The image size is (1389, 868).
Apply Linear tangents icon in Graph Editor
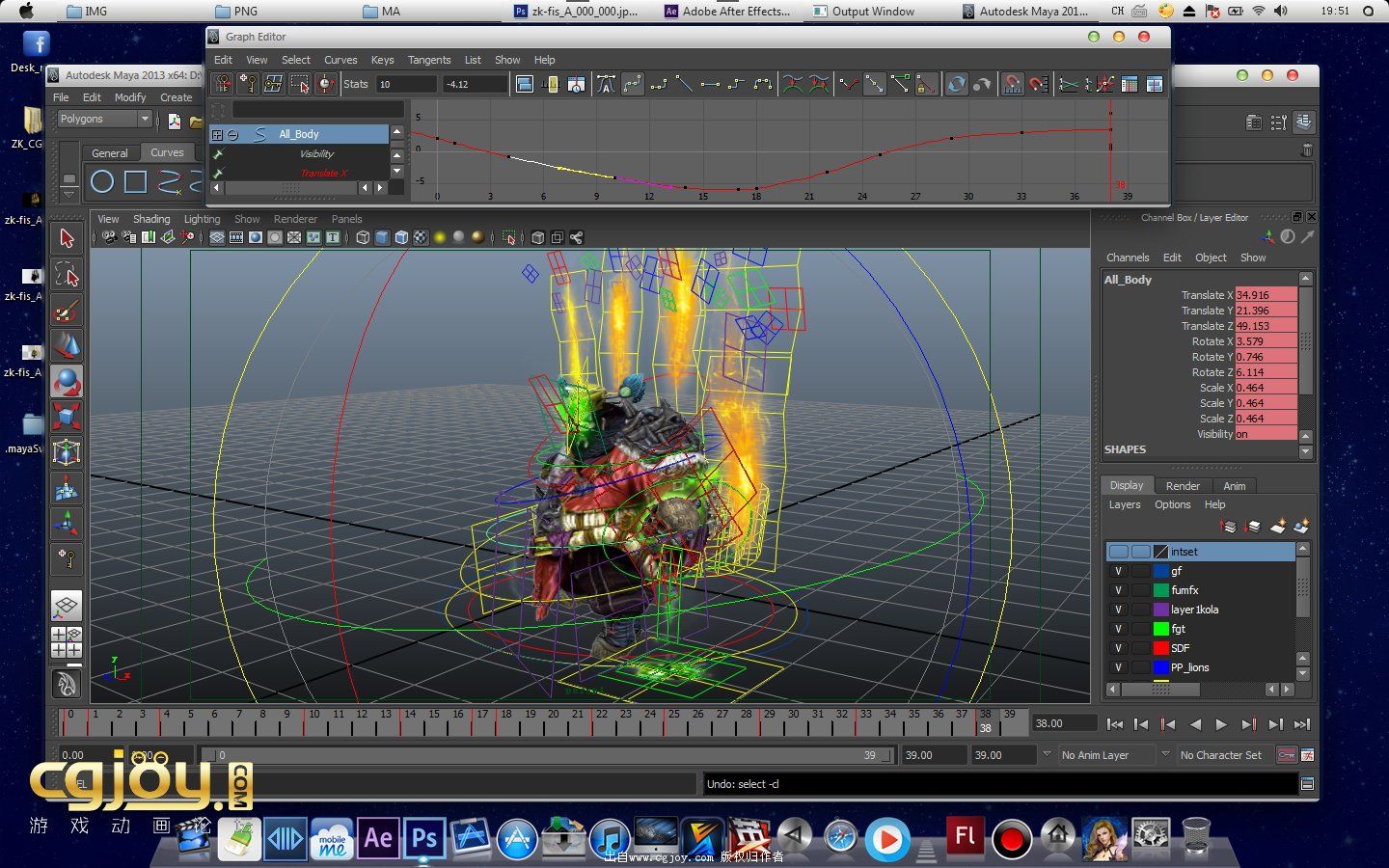point(684,84)
